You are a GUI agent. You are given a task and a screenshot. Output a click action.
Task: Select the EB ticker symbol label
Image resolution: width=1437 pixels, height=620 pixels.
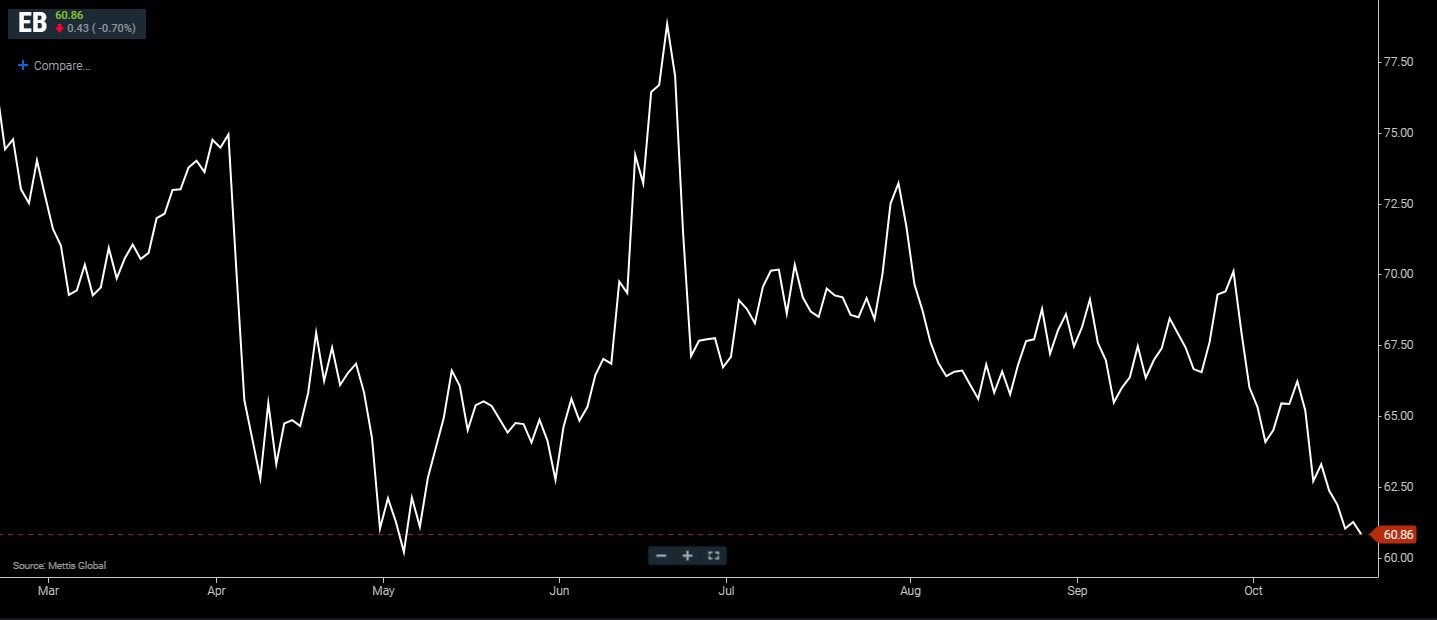tap(32, 23)
